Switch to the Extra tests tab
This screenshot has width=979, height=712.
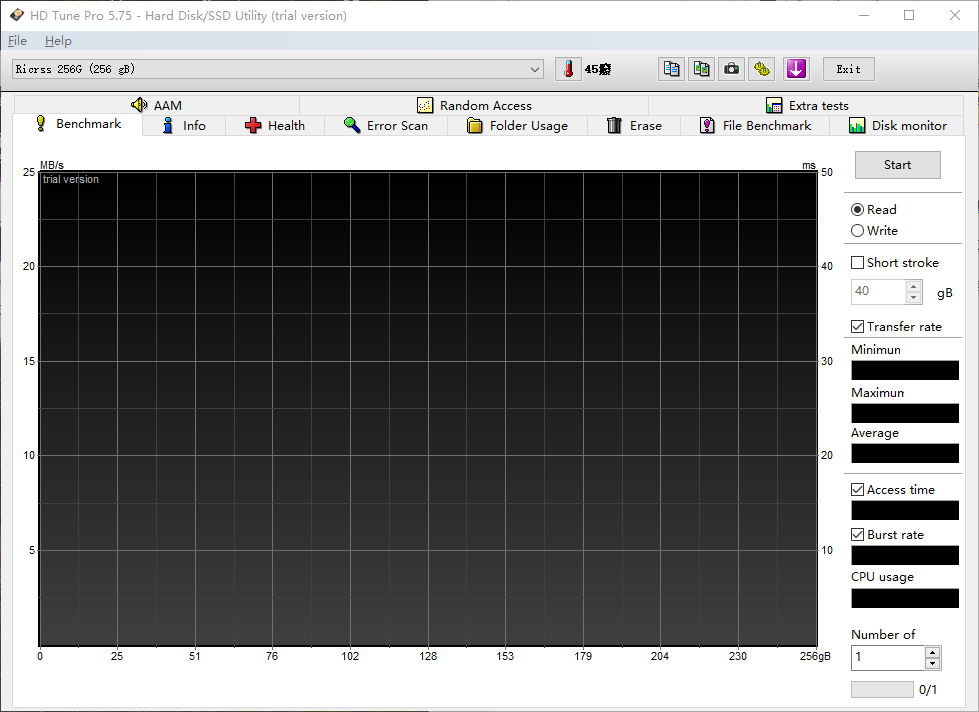[x=810, y=104]
